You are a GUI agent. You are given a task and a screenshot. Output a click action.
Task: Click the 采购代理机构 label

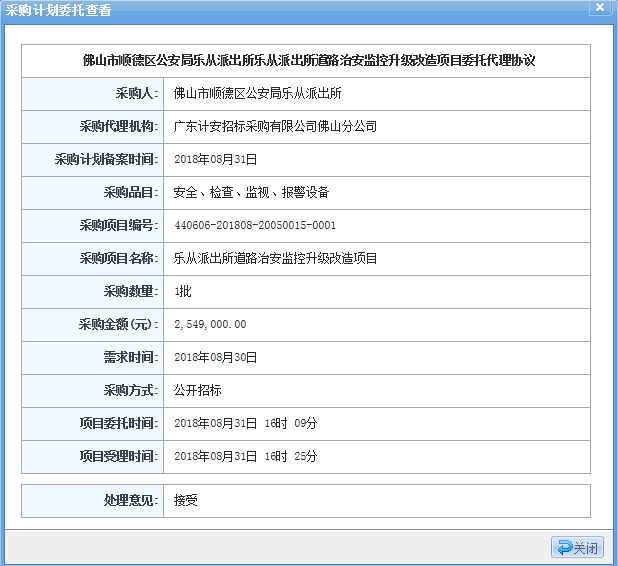click(119, 127)
